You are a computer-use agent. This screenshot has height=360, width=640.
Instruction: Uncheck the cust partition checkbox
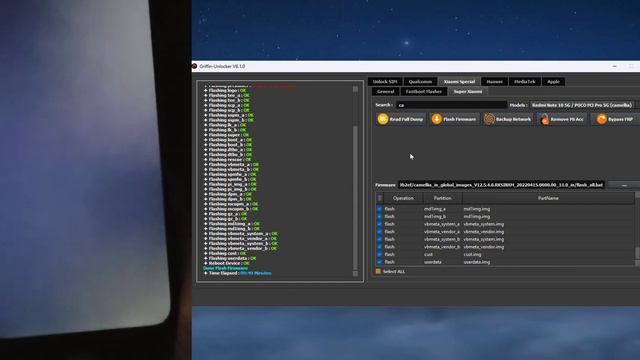coord(379,254)
